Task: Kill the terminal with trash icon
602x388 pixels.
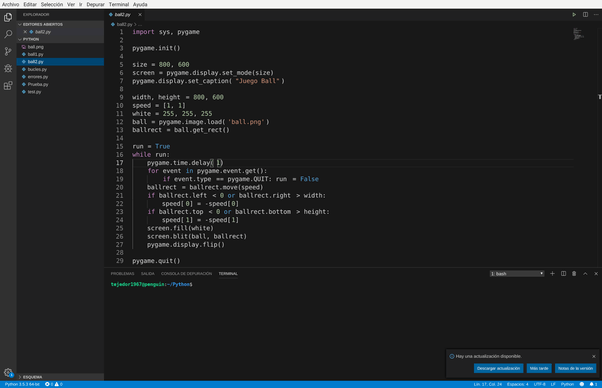Action: (574, 274)
